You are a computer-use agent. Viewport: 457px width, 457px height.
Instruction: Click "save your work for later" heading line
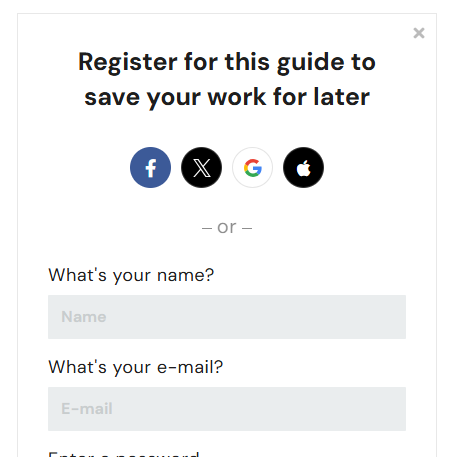227,98
